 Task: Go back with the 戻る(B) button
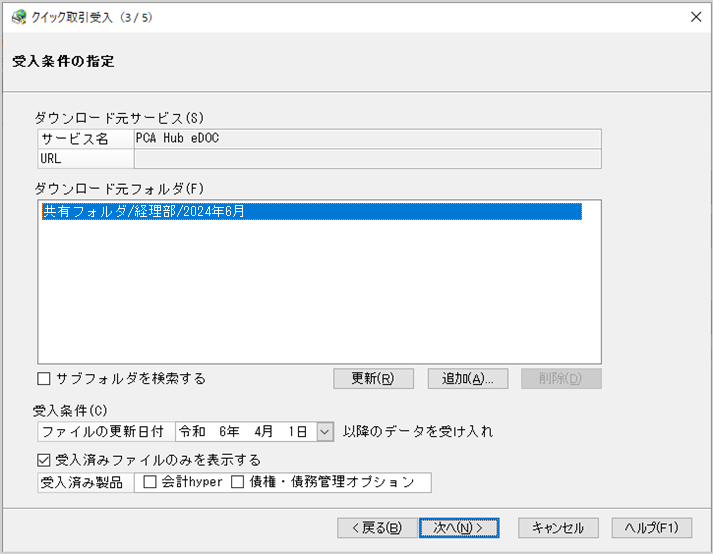pos(370,528)
